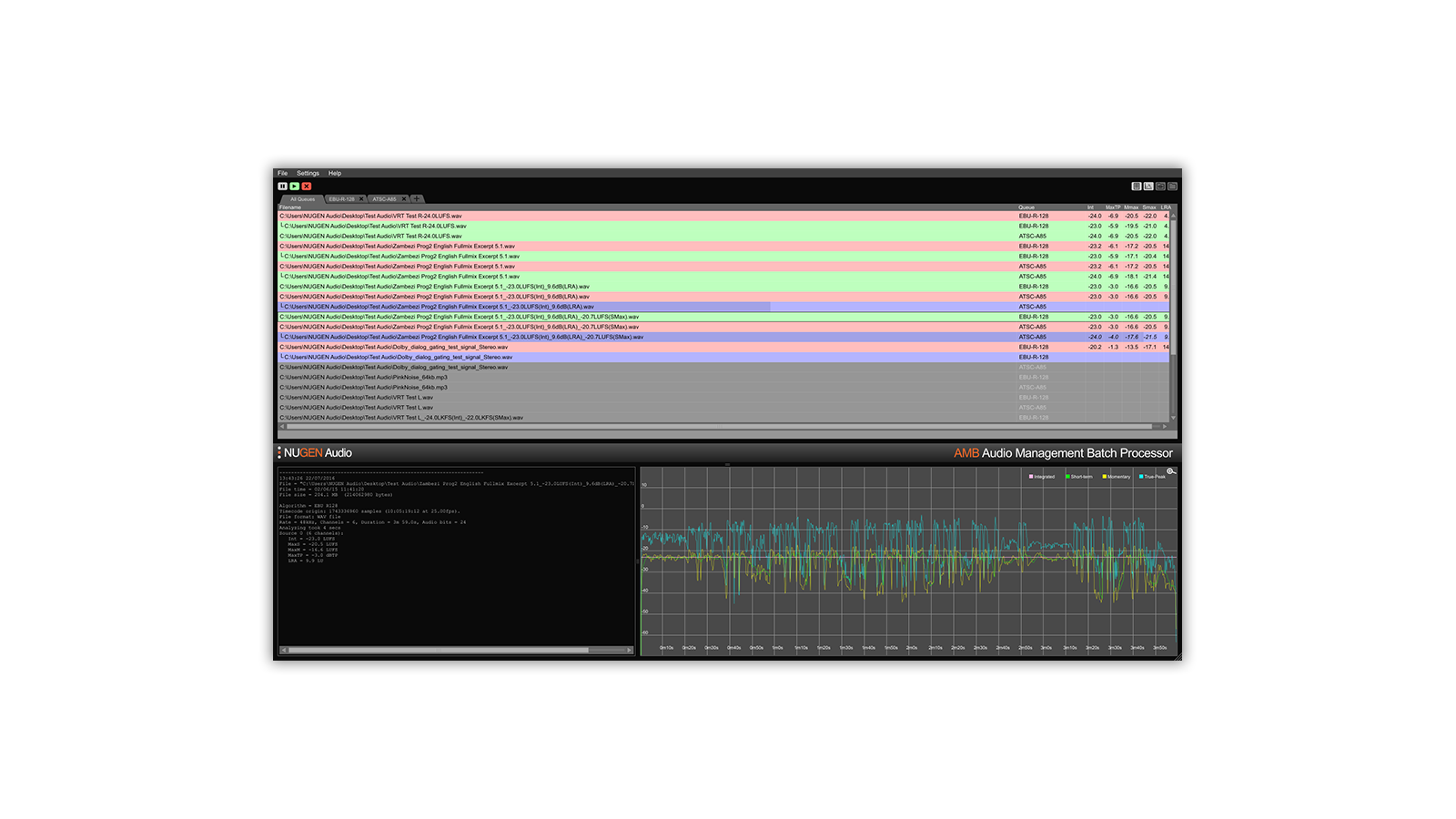Sort by the Filename column header
This screenshot has width=1456, height=819.
290,207
